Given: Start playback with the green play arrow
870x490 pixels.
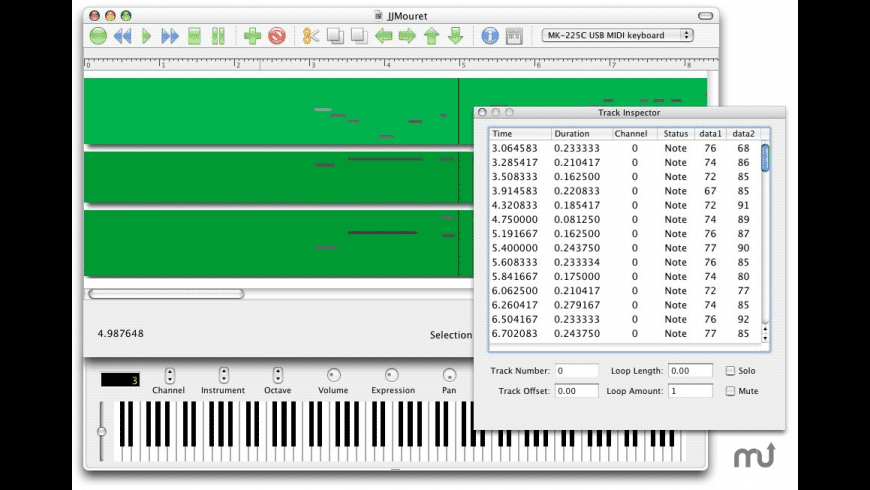Looking at the screenshot, I should point(146,36).
